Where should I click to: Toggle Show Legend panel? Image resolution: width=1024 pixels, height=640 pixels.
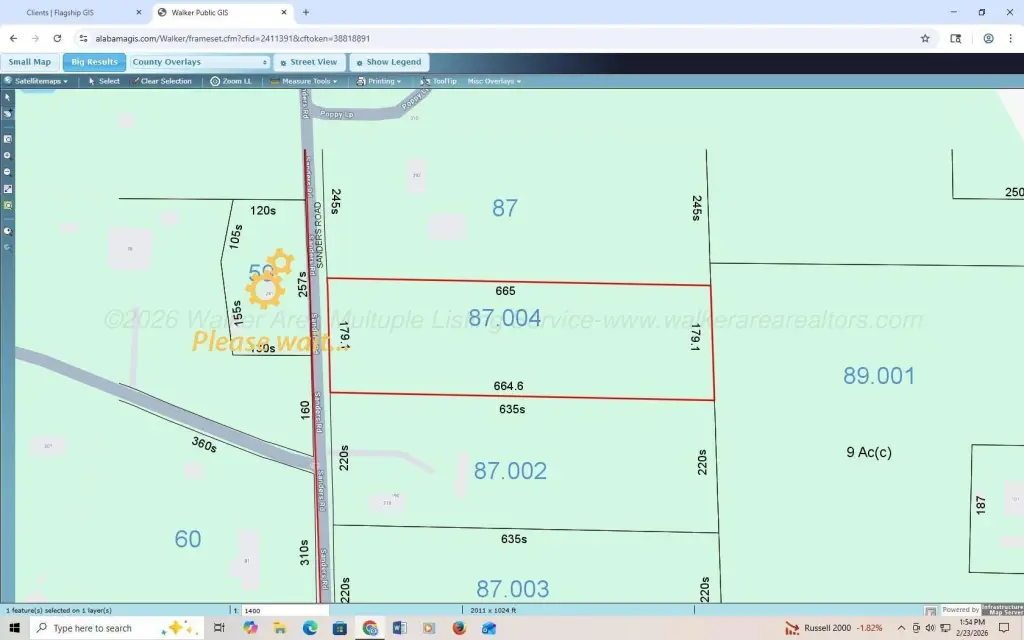(x=389, y=62)
